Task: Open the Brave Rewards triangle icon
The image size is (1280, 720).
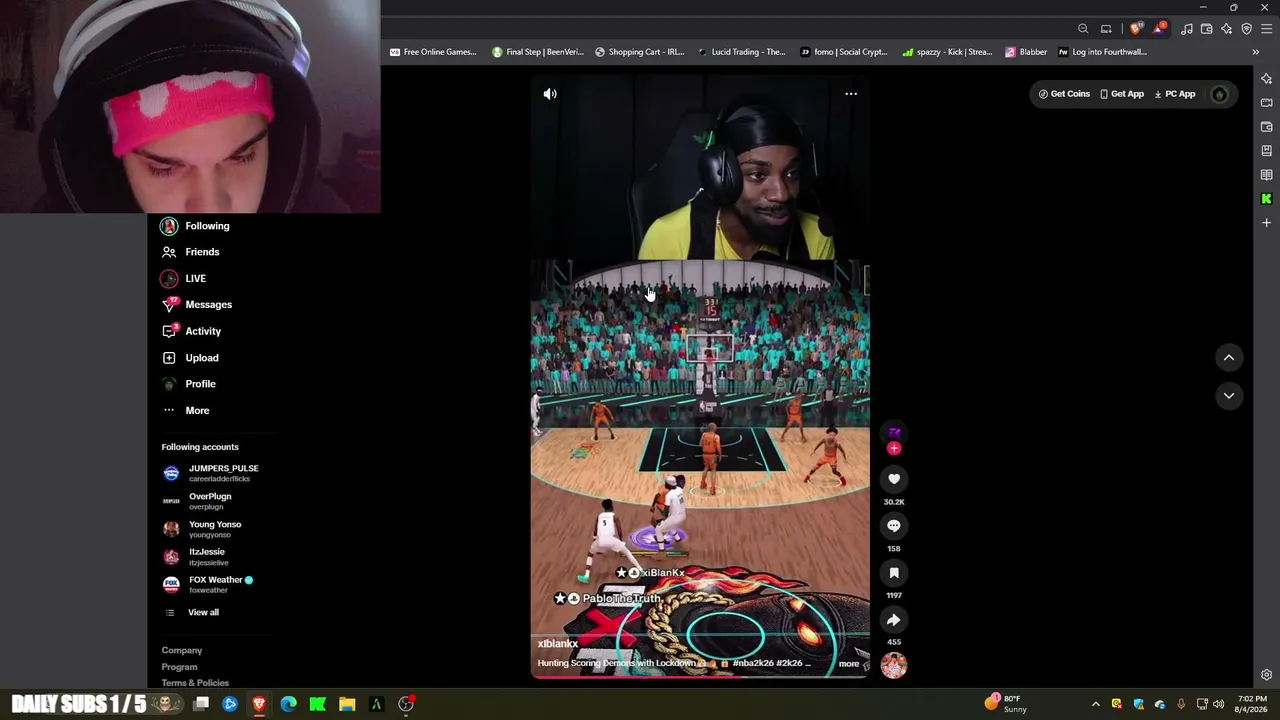Action: click(x=1158, y=29)
